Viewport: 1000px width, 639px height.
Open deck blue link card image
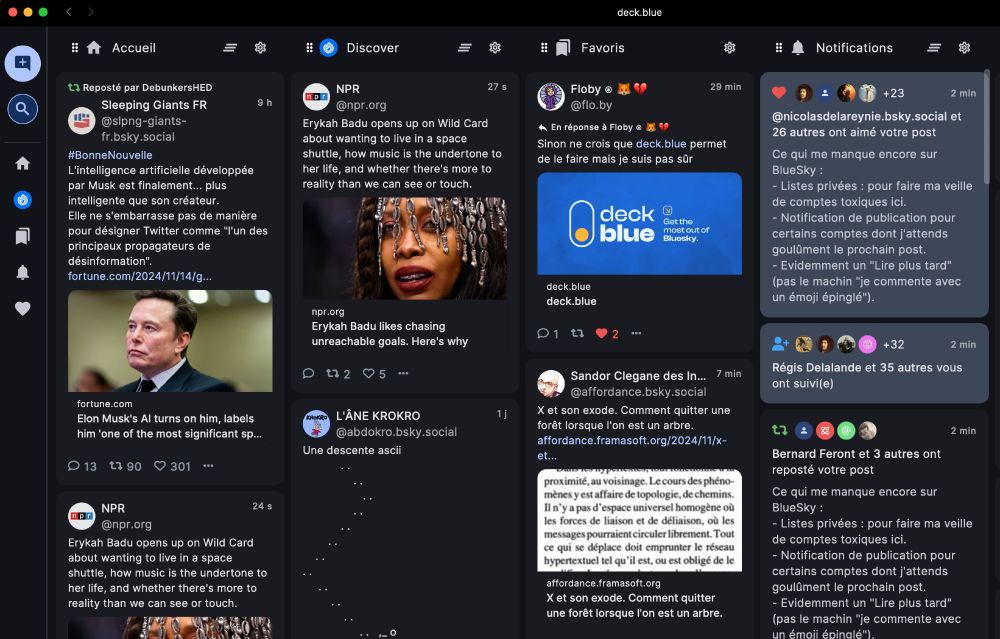[640, 224]
